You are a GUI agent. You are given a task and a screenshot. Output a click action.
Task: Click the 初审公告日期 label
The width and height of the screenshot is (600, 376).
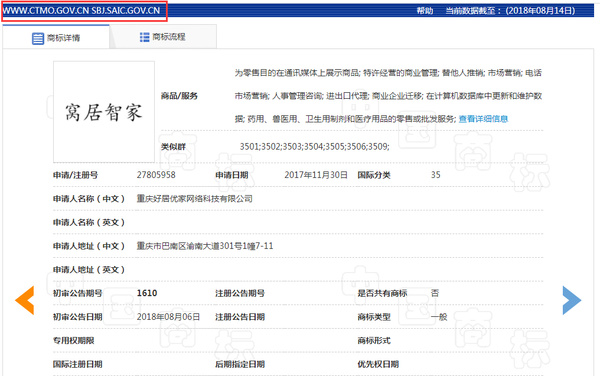[77, 317]
